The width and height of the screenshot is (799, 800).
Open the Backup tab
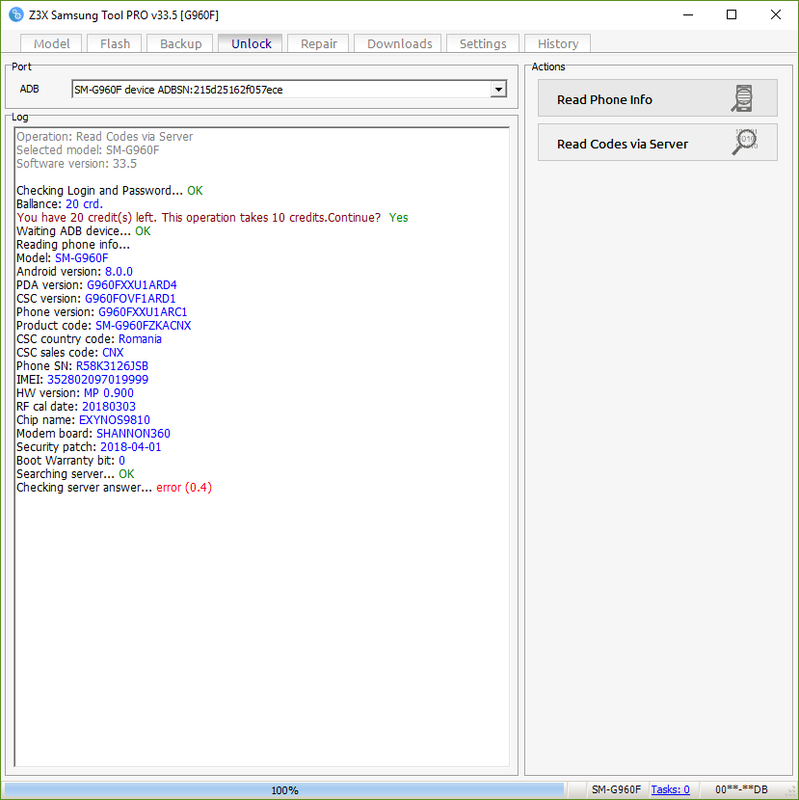click(181, 44)
